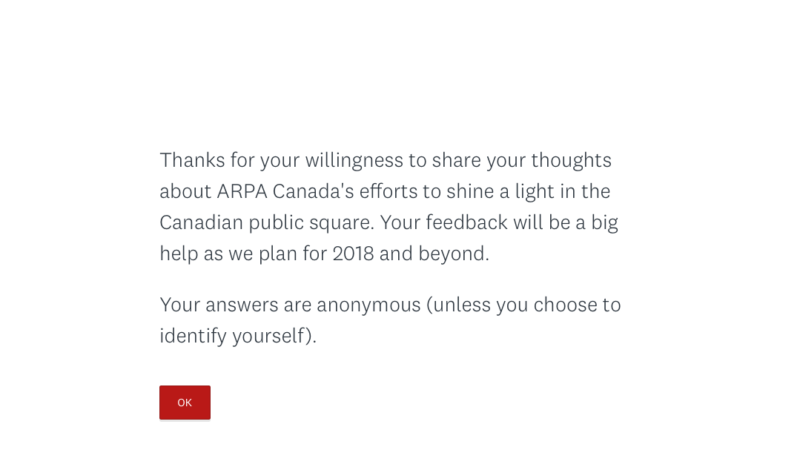
Task: Click the word "identify" in the last line
Action: pos(193,335)
